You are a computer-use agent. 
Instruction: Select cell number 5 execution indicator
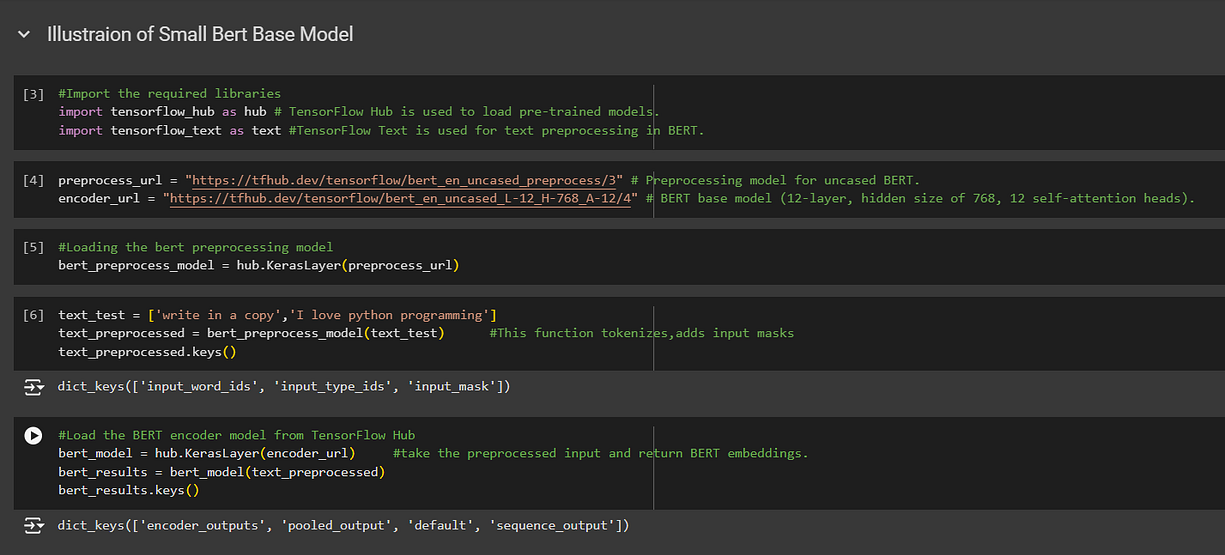pos(33,247)
